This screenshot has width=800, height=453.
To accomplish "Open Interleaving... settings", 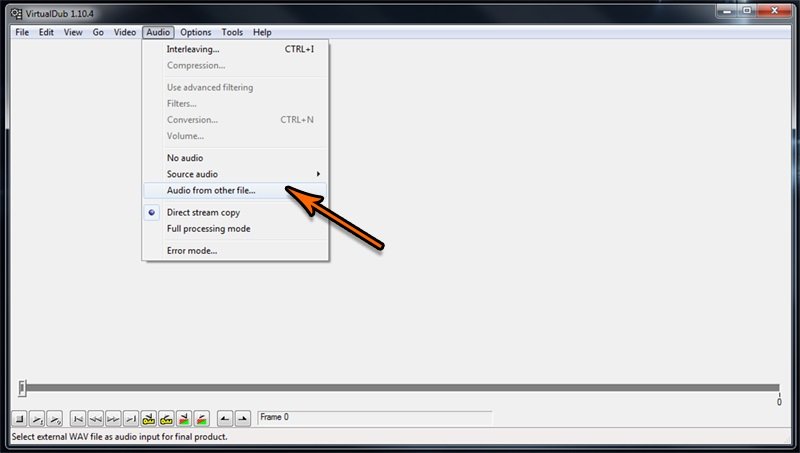I will coord(193,49).
